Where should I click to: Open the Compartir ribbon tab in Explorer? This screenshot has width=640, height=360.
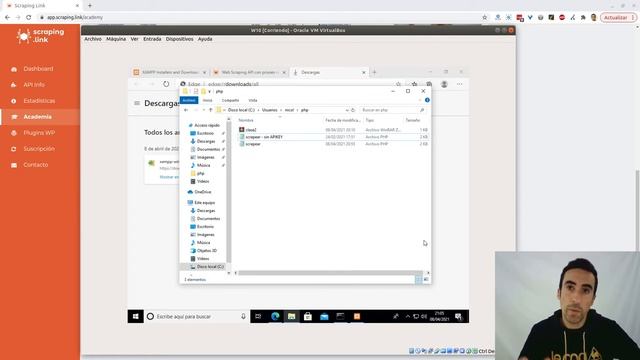[230, 100]
